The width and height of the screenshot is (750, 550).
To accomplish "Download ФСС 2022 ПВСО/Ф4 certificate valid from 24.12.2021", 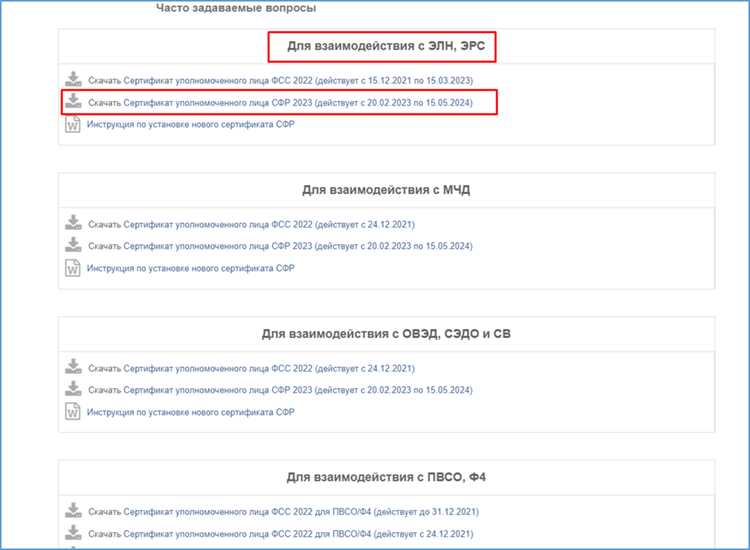I will point(281,534).
